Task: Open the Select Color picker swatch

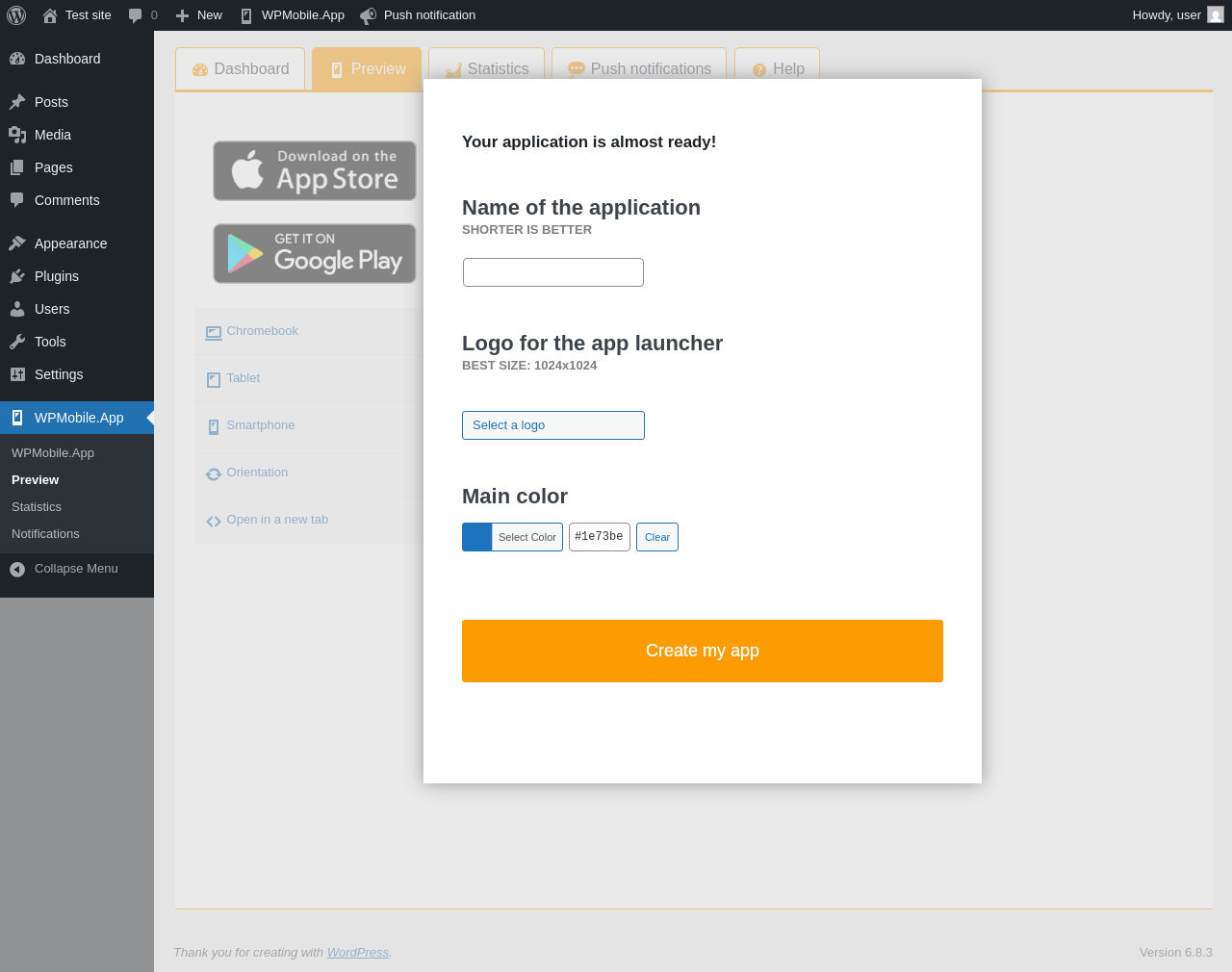Action: [512, 537]
